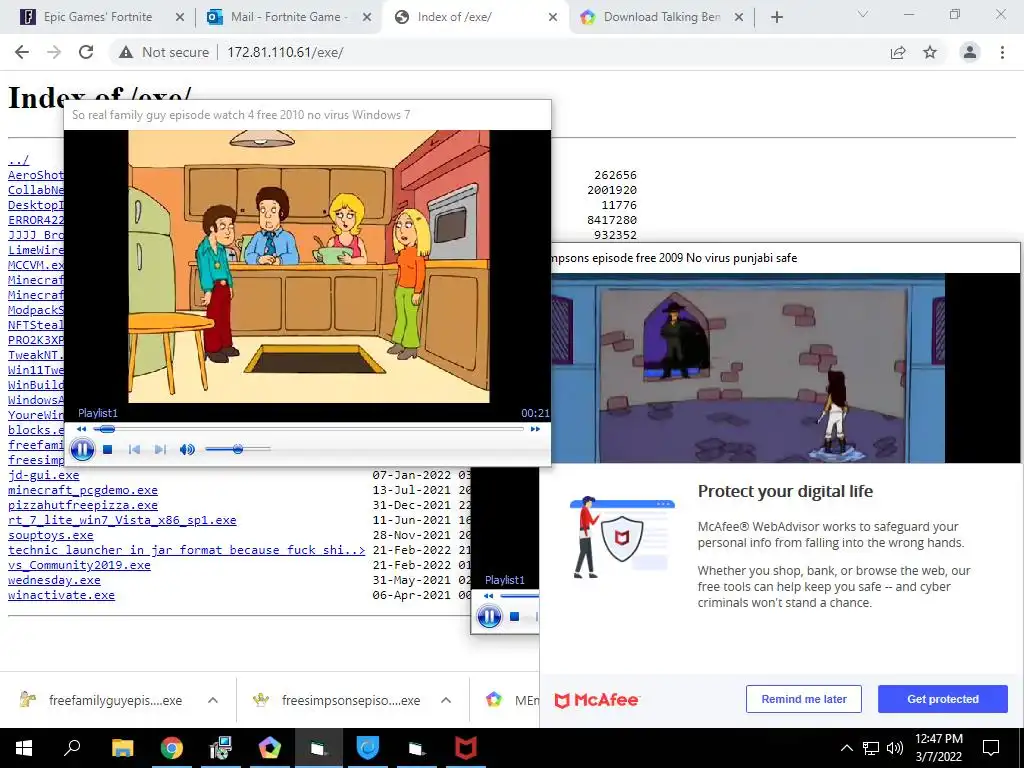The height and width of the screenshot is (768, 1024).
Task: Open the blue shield app in taskbar
Action: (368, 748)
